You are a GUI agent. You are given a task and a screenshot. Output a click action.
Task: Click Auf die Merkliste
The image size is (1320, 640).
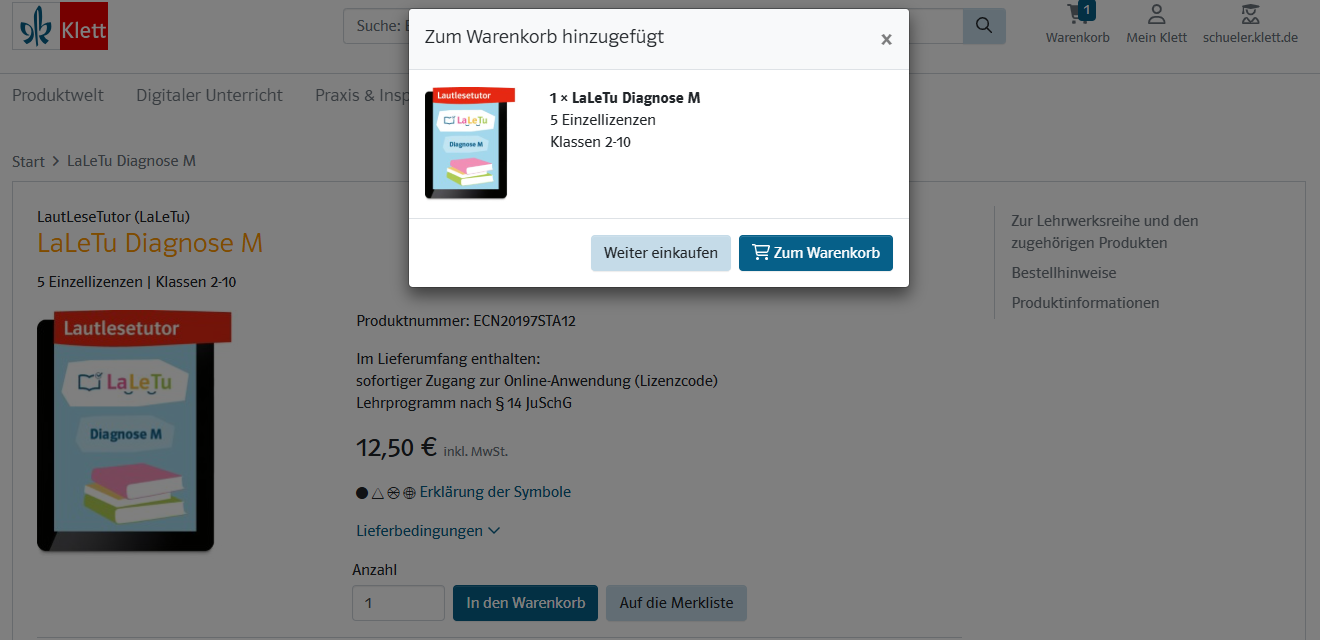click(676, 603)
